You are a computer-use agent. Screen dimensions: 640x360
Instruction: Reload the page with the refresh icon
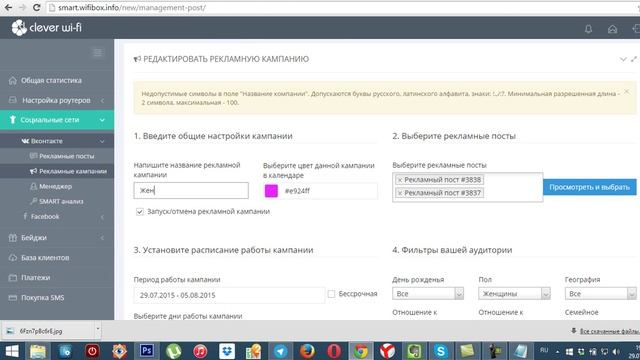coord(36,7)
